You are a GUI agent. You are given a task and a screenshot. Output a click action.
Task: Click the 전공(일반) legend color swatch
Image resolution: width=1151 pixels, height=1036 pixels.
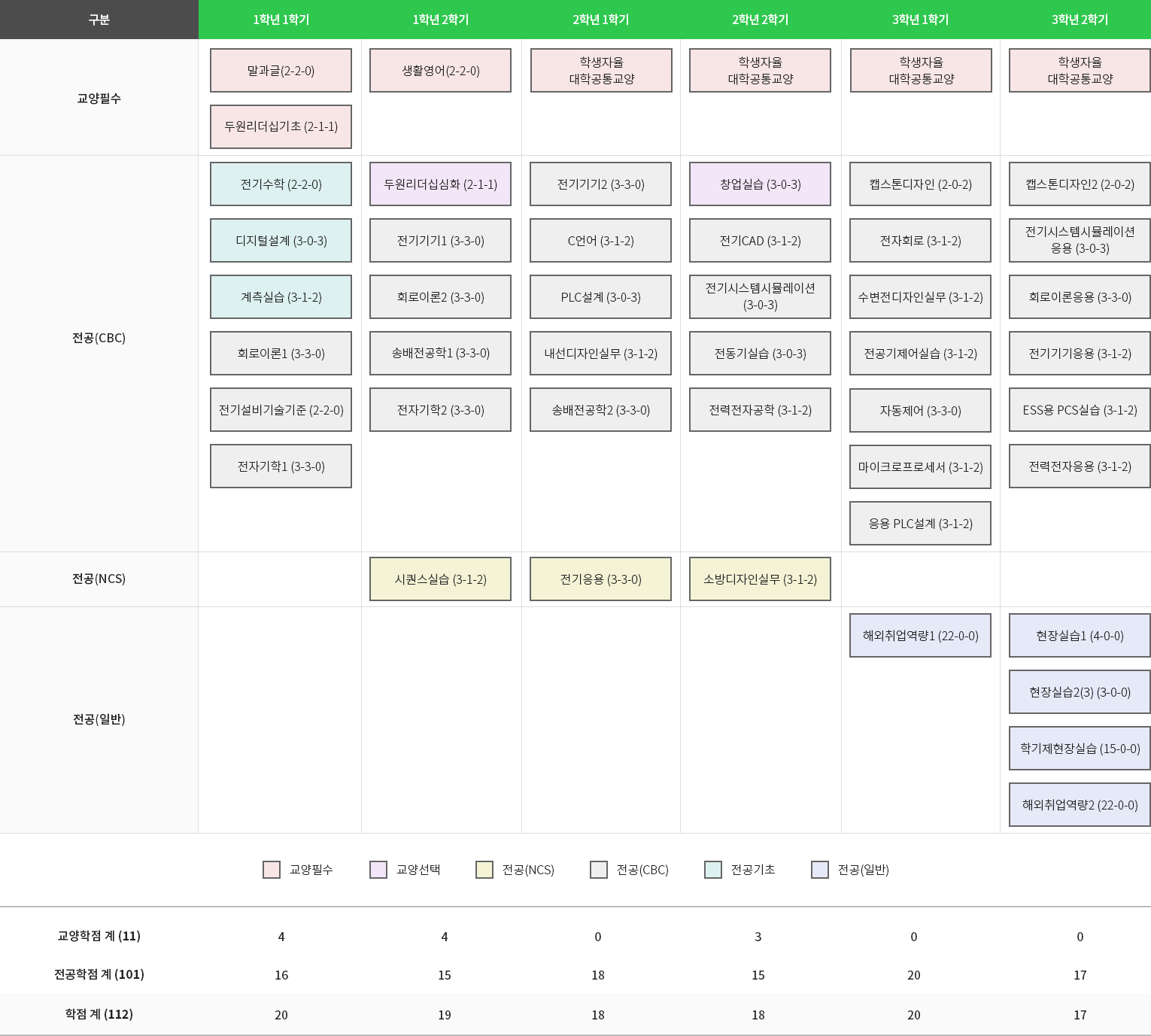click(820, 870)
